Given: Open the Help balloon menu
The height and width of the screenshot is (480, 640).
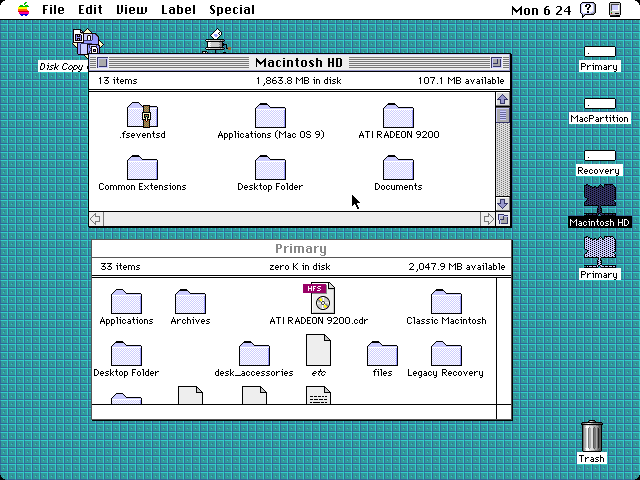Looking at the screenshot, I should (x=588, y=9).
